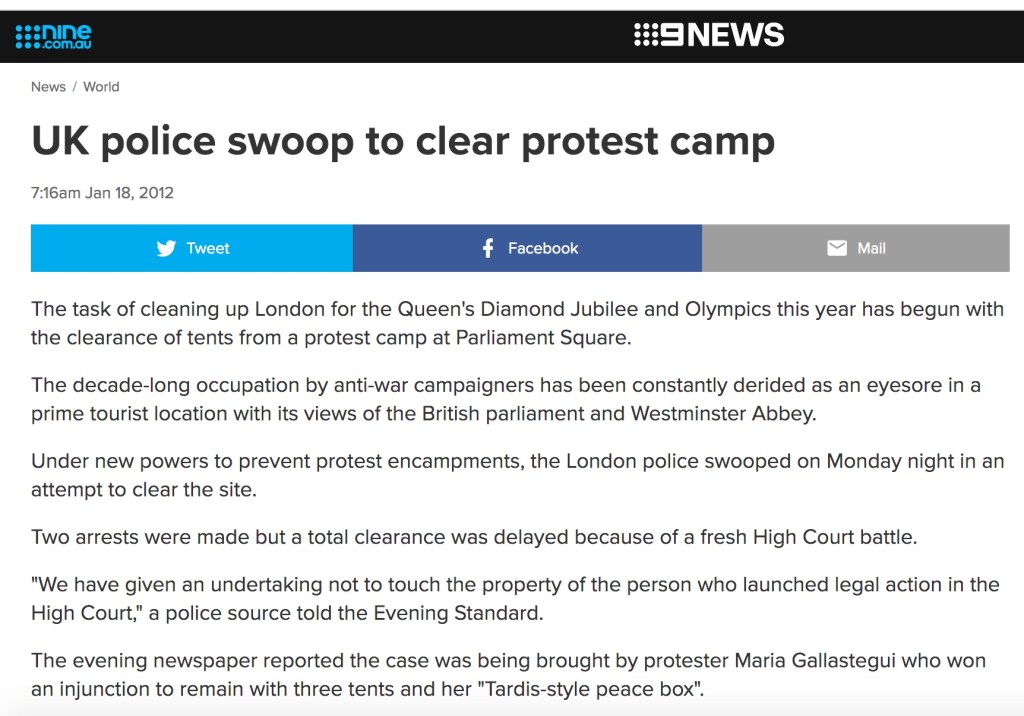Viewport: 1024px width, 716px height.
Task: Click the paragraph mentioning Queen's Diamond Jubilee
Action: (517, 322)
